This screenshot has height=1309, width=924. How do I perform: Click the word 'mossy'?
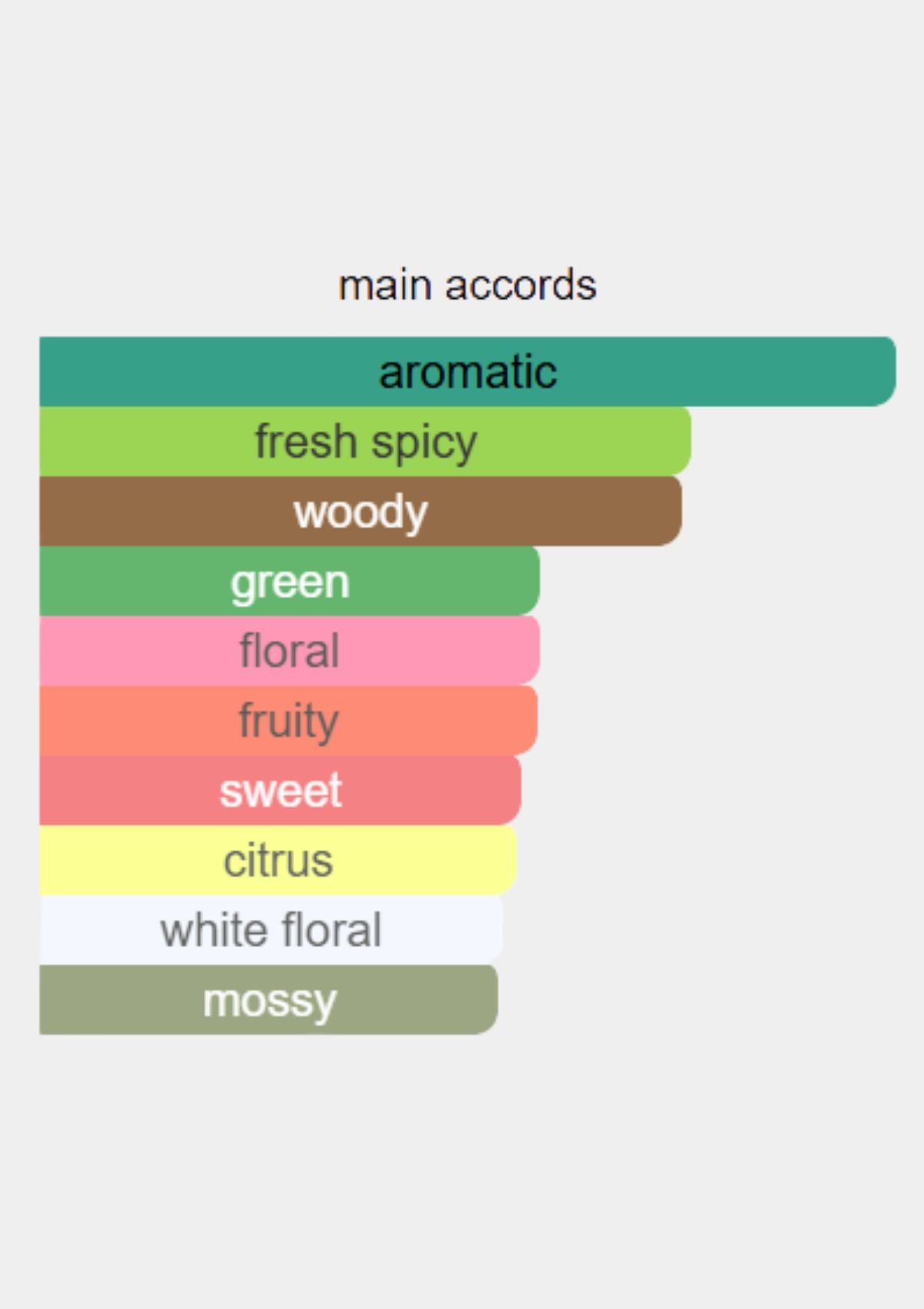[269, 1000]
